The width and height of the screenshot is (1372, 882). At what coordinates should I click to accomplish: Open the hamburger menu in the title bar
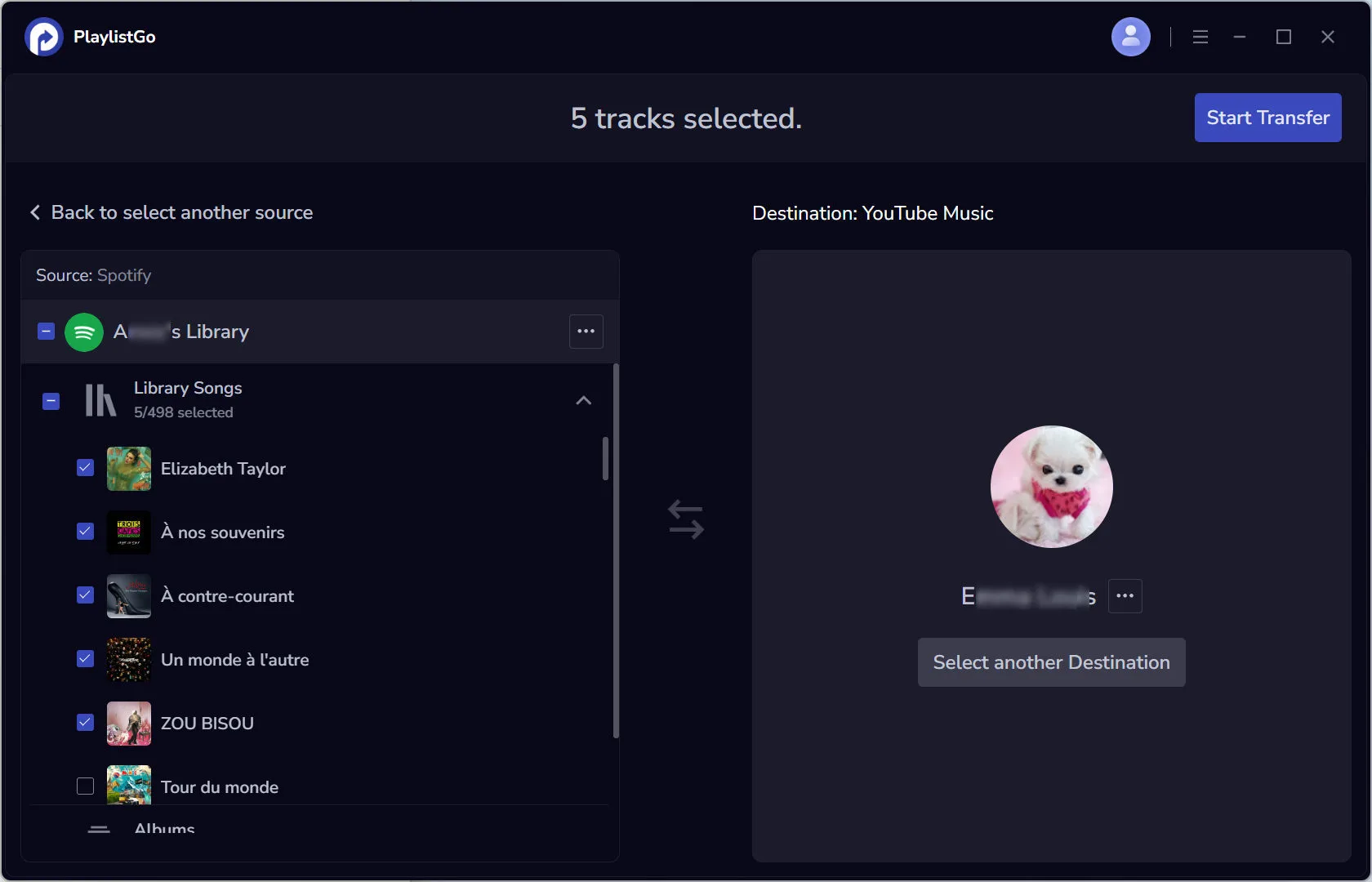point(1200,37)
